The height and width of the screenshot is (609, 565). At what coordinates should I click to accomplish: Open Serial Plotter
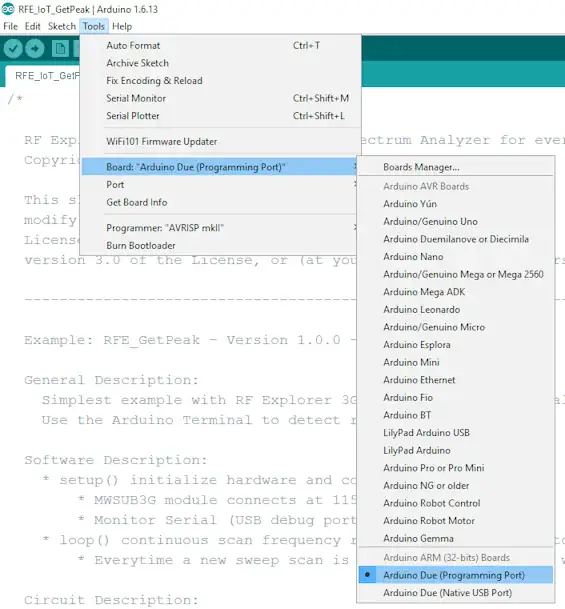(x=221, y=116)
